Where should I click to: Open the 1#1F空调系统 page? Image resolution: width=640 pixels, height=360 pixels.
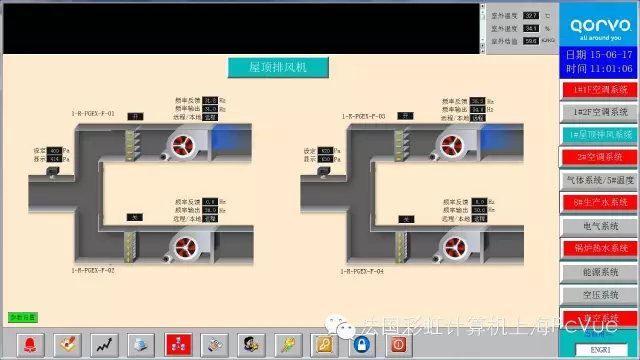[x=600, y=90]
